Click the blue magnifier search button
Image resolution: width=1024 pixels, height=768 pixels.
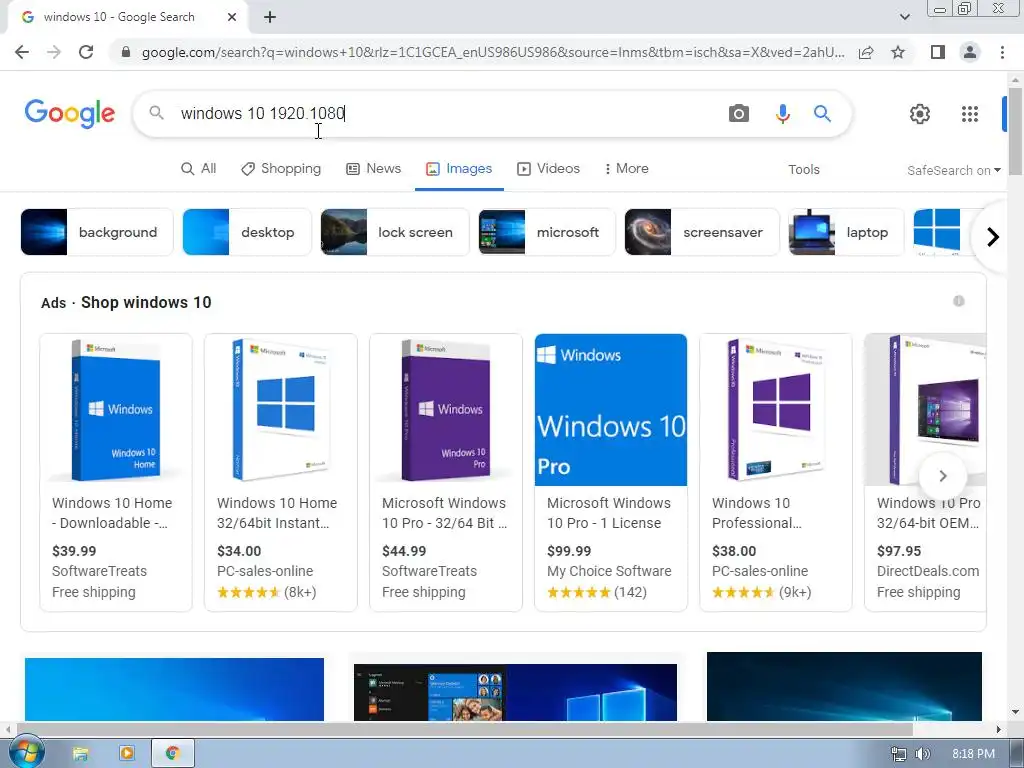pos(822,114)
